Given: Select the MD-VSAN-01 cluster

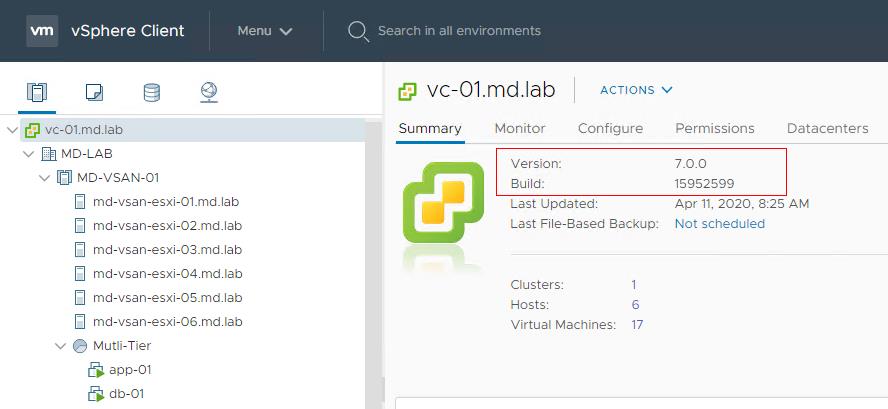Looking at the screenshot, I should coord(118,178).
